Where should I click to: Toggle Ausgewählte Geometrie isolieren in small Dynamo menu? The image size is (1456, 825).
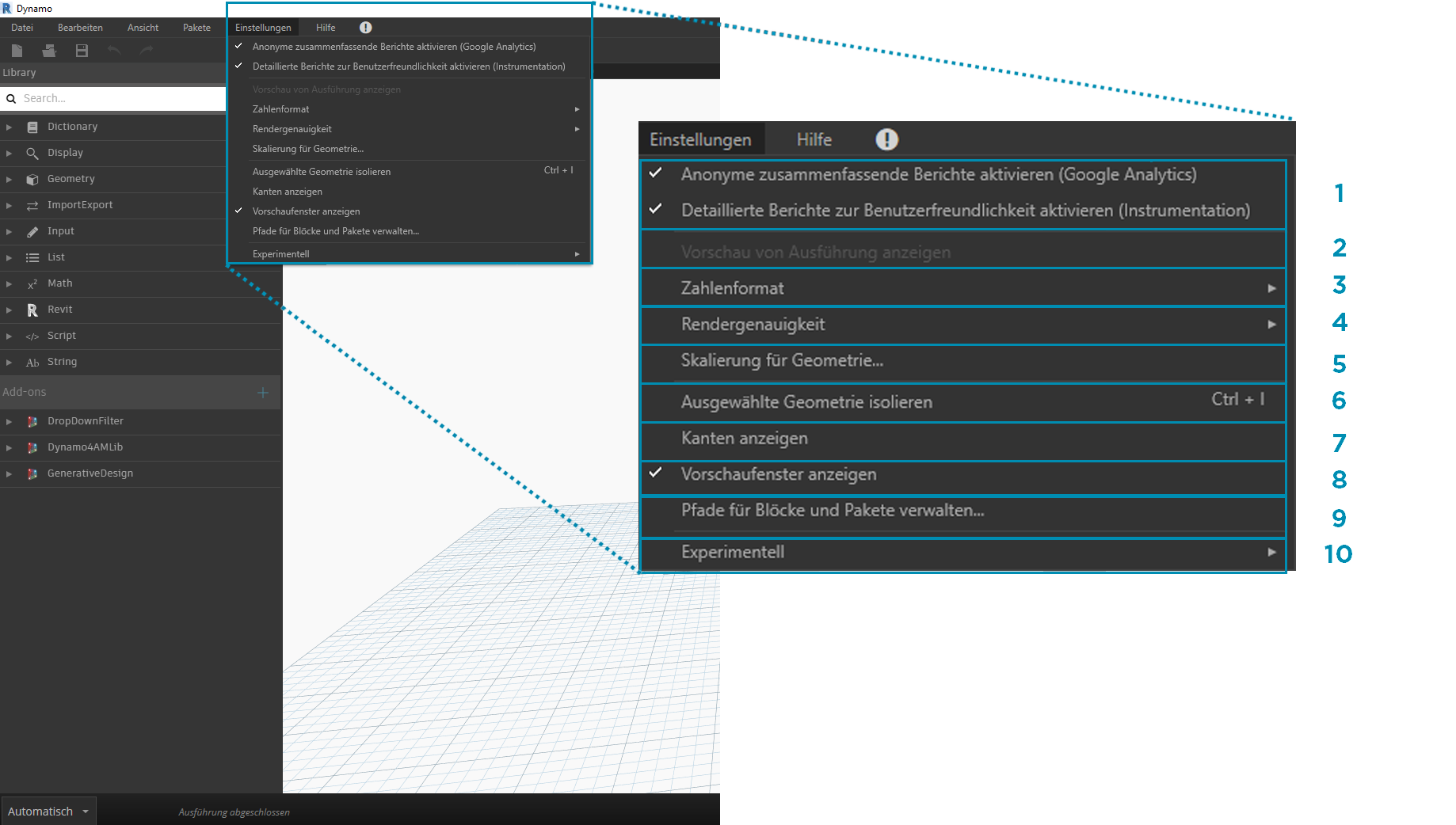point(410,171)
